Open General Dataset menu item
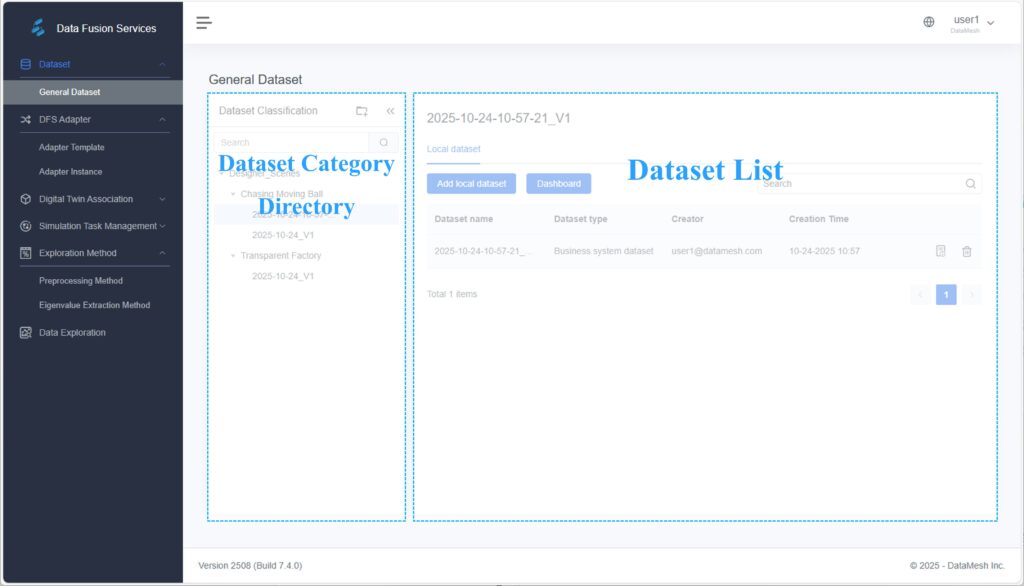The width and height of the screenshot is (1024, 586). pos(70,92)
